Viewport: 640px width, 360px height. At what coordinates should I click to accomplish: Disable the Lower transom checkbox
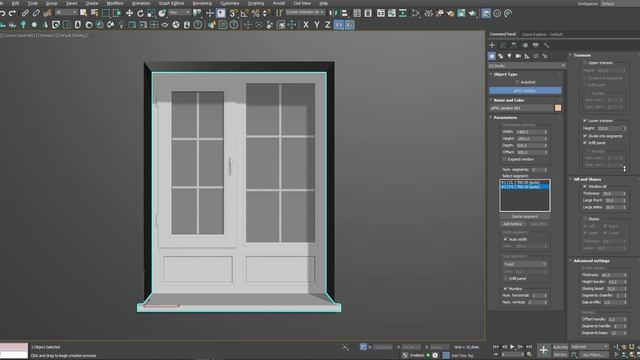click(585, 121)
